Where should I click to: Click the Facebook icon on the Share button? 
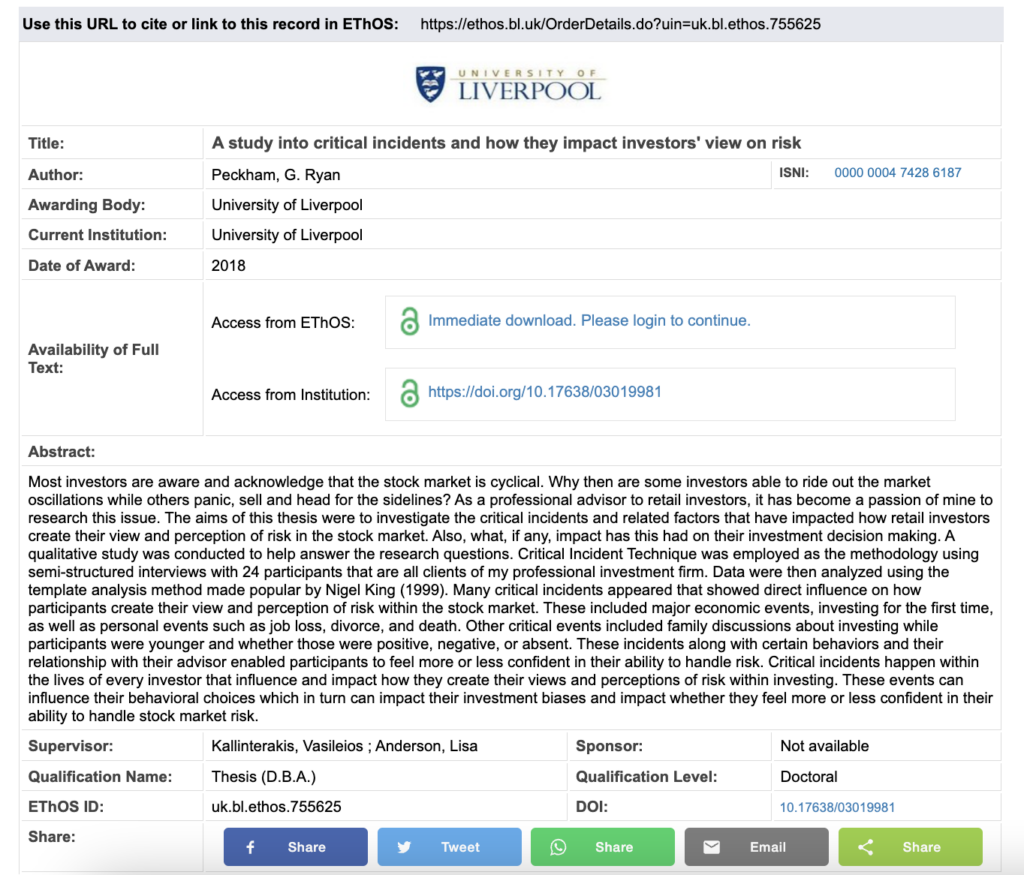[x=250, y=847]
